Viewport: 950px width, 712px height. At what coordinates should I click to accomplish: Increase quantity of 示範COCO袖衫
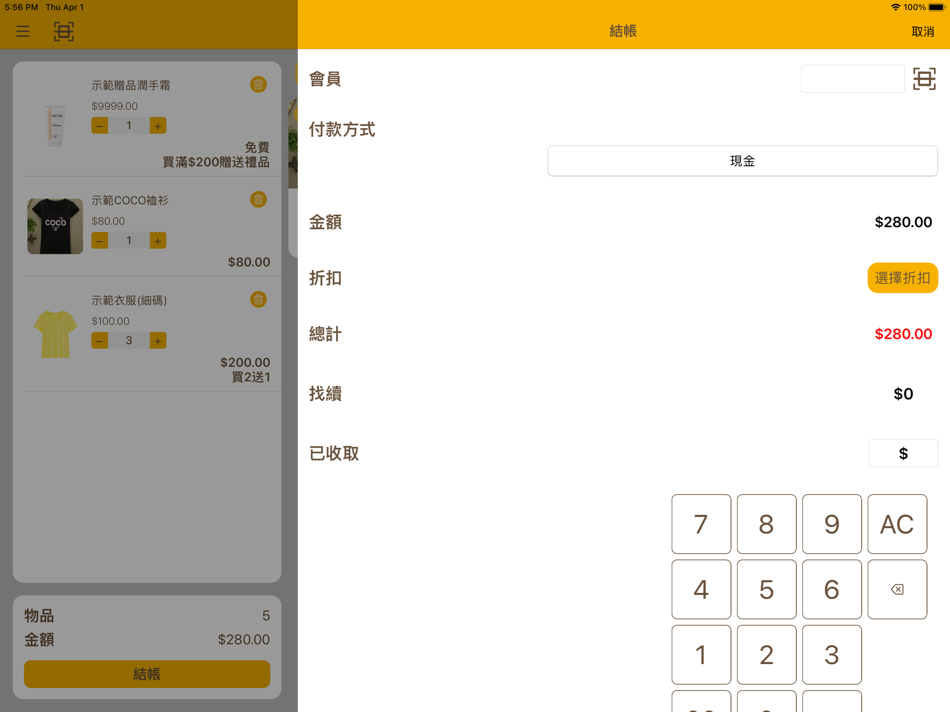click(x=158, y=241)
